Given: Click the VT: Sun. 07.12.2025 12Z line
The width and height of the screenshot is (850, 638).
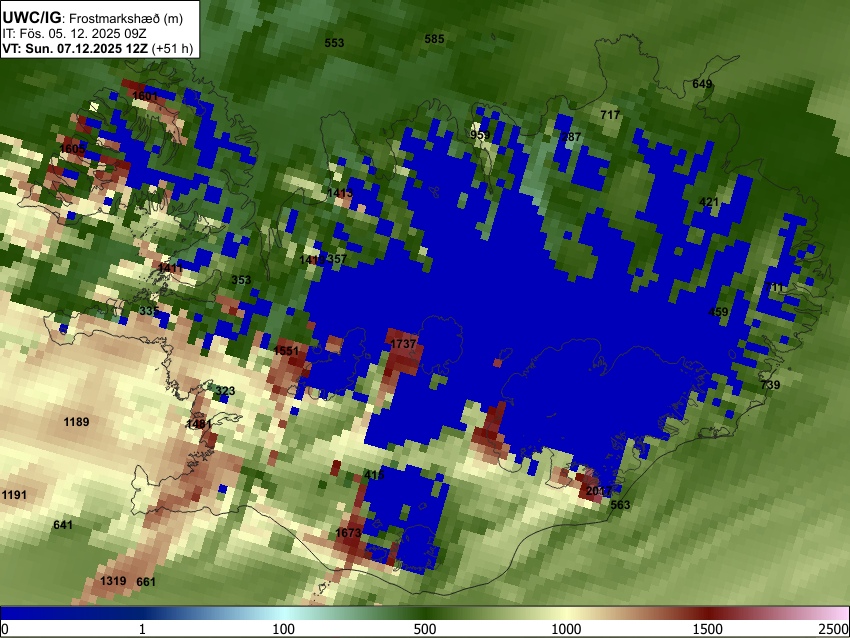Looking at the screenshot, I should (x=98, y=48).
